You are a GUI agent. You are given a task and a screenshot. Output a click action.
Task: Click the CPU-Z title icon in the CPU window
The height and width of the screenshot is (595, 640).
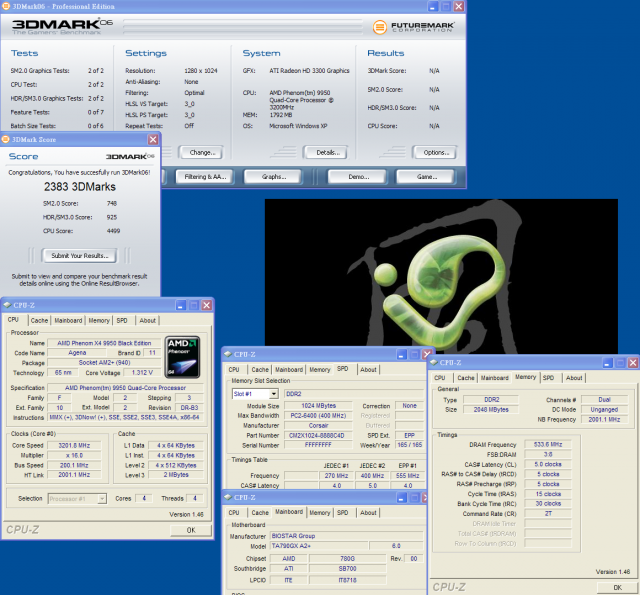point(7,305)
